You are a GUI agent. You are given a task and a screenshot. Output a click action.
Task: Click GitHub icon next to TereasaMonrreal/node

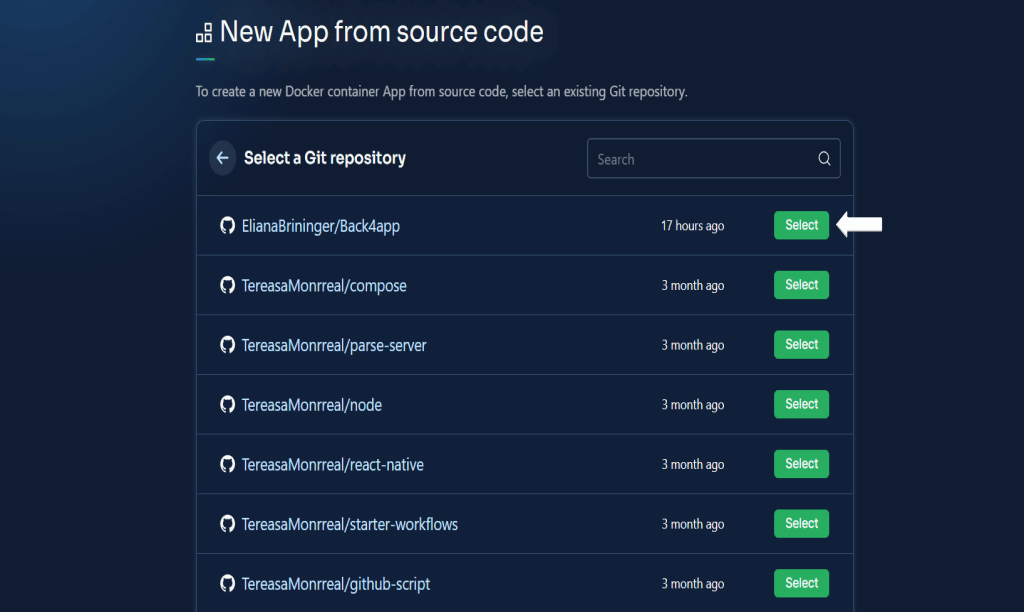pos(227,404)
